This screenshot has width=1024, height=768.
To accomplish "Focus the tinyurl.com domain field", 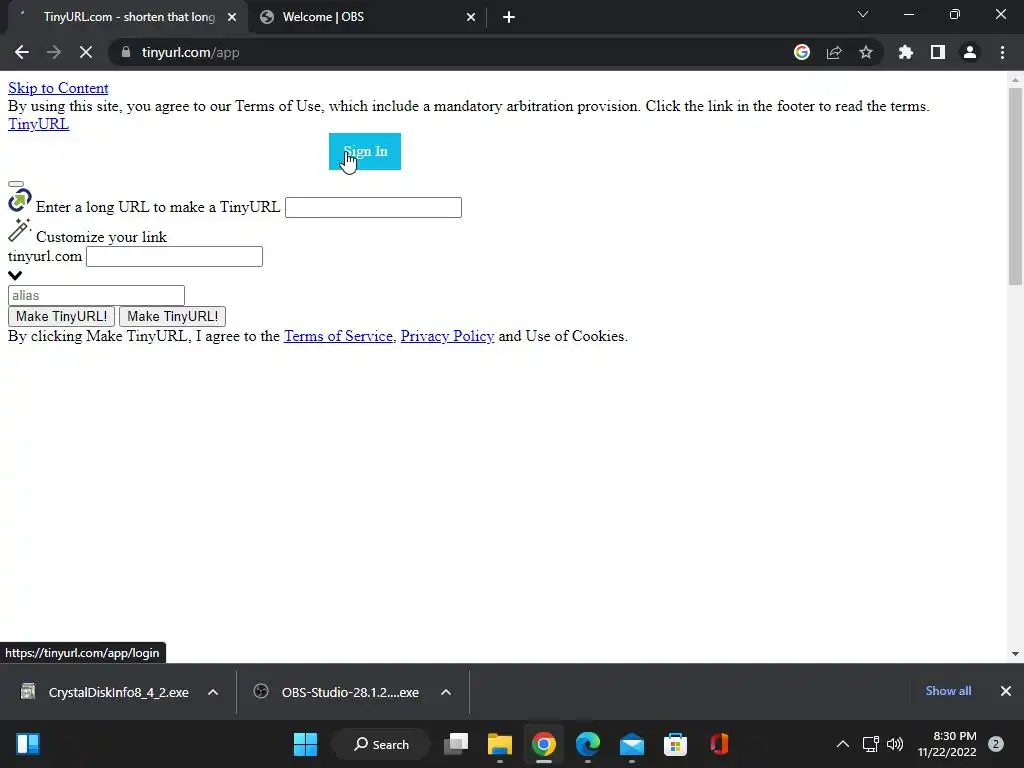I will [174, 257].
